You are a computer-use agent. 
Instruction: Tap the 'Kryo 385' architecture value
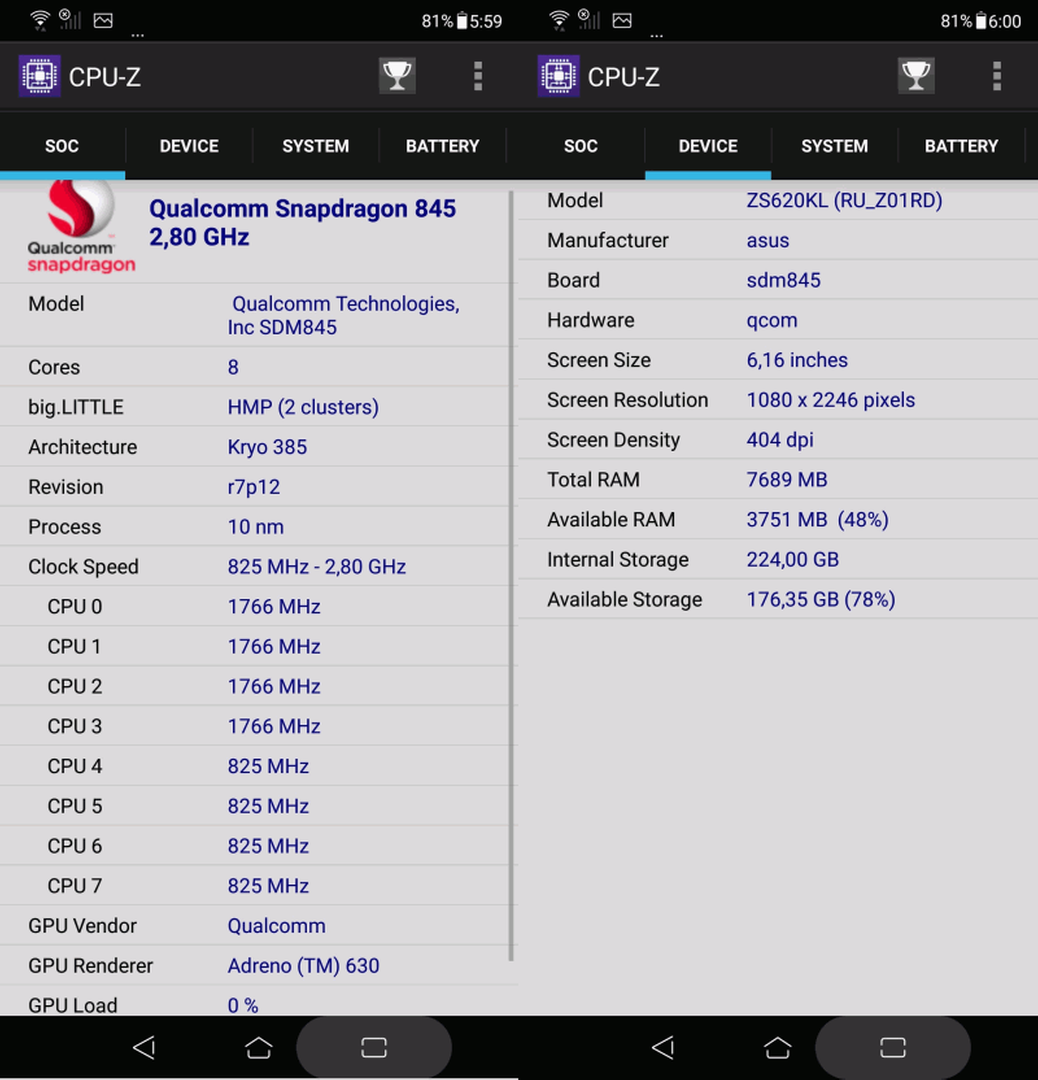[267, 447]
